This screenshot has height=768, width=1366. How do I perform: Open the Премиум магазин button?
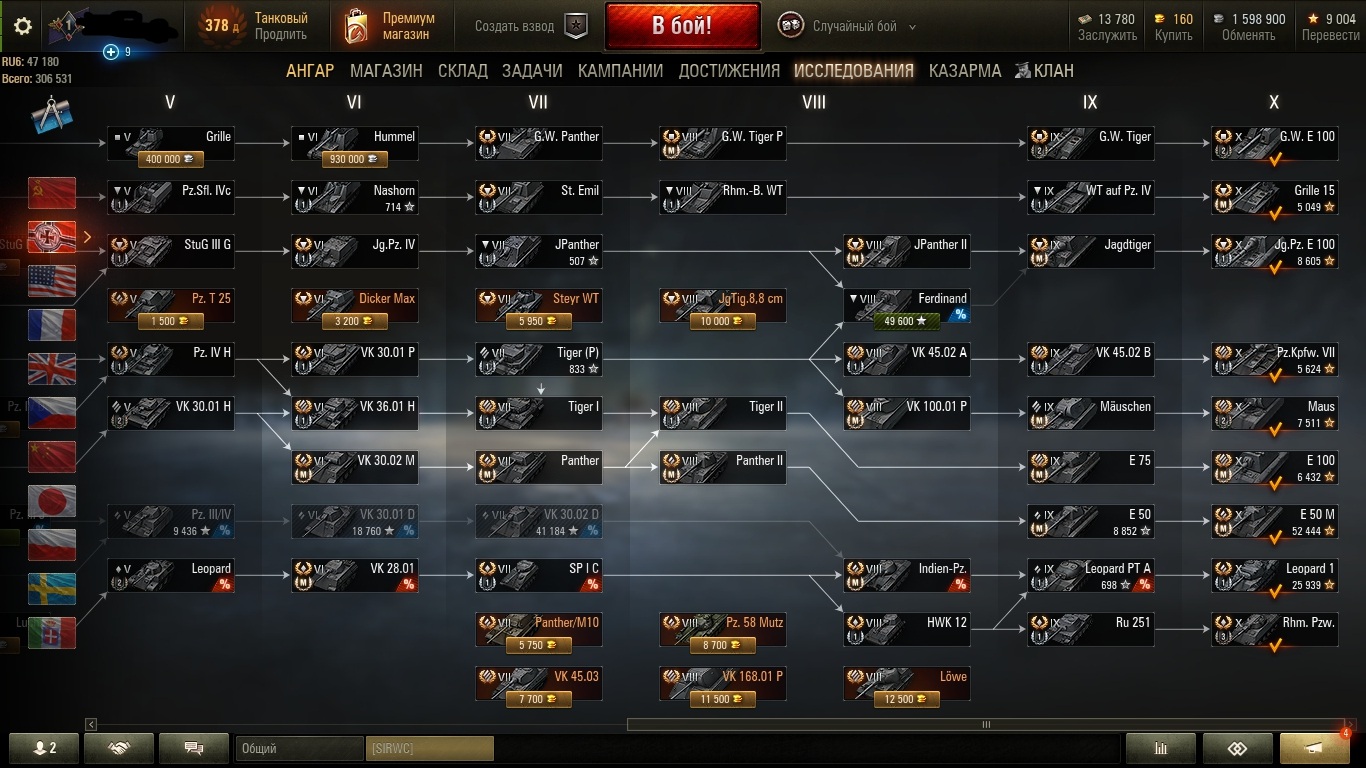click(x=392, y=26)
